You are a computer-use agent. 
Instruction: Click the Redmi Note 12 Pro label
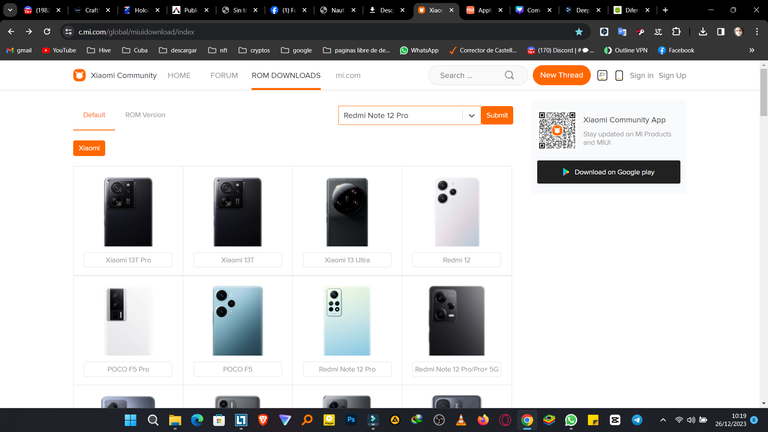click(x=347, y=369)
